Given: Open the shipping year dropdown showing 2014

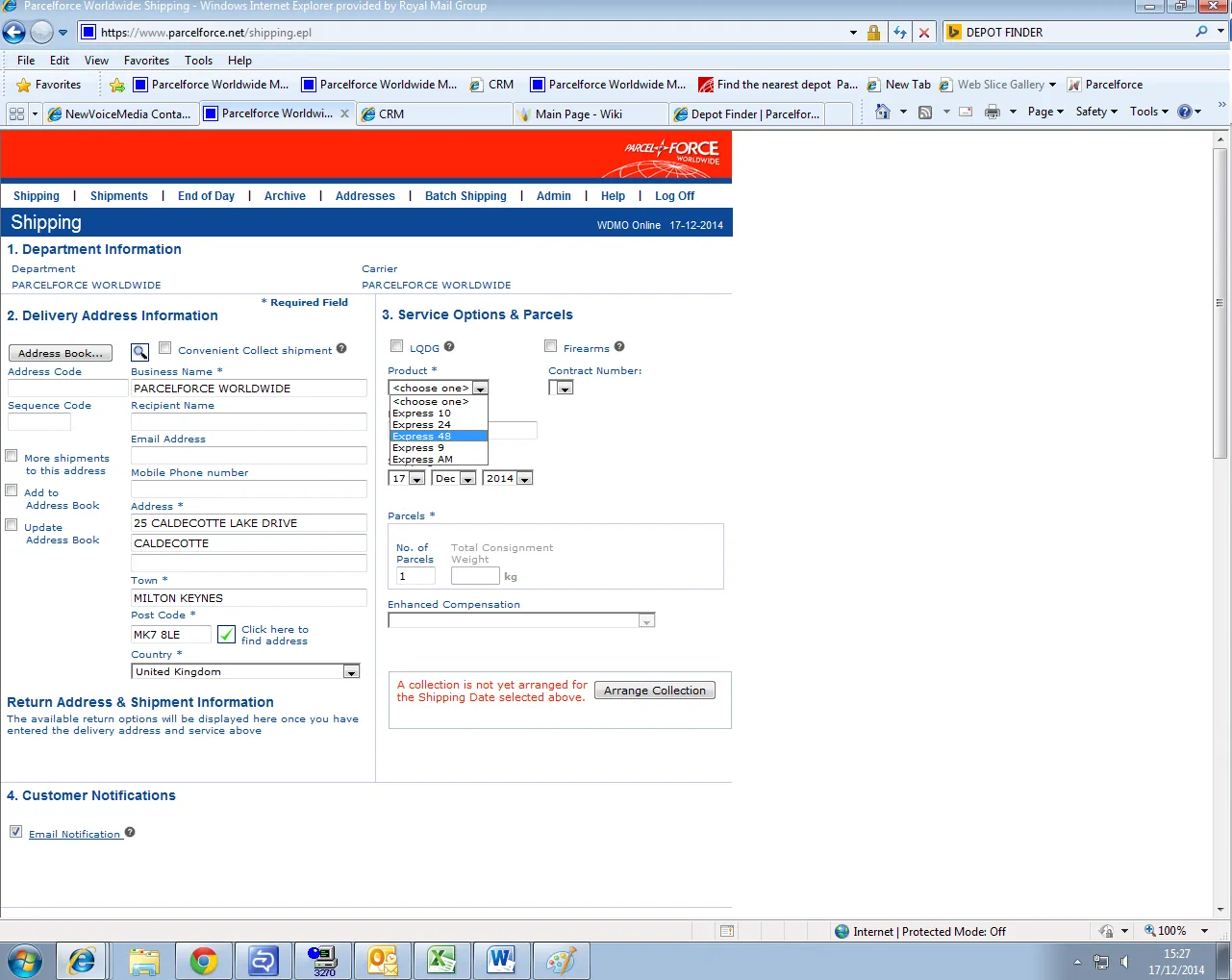Looking at the screenshot, I should click(x=508, y=478).
